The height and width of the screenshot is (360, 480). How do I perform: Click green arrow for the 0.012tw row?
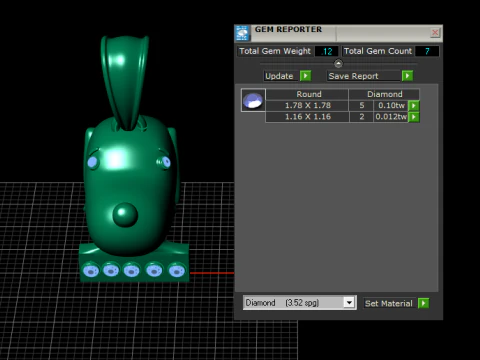pos(414,117)
